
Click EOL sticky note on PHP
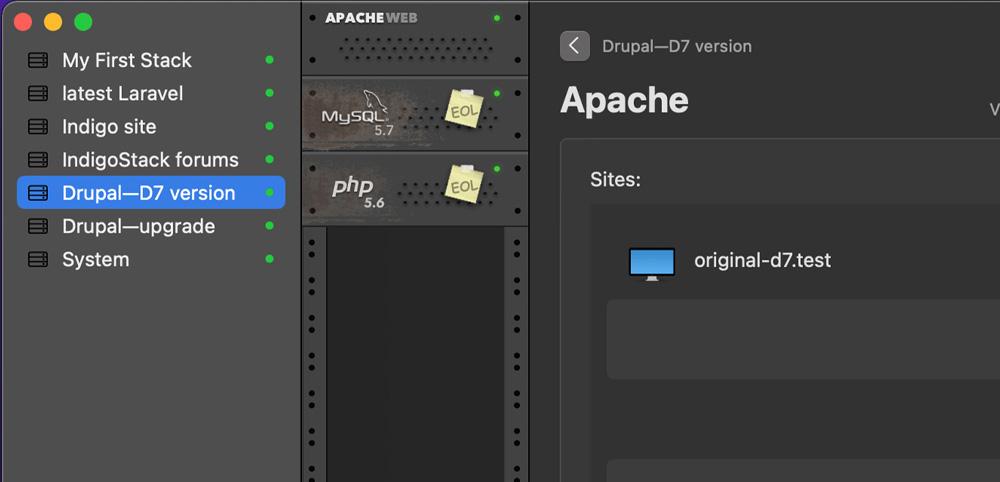coord(464,184)
